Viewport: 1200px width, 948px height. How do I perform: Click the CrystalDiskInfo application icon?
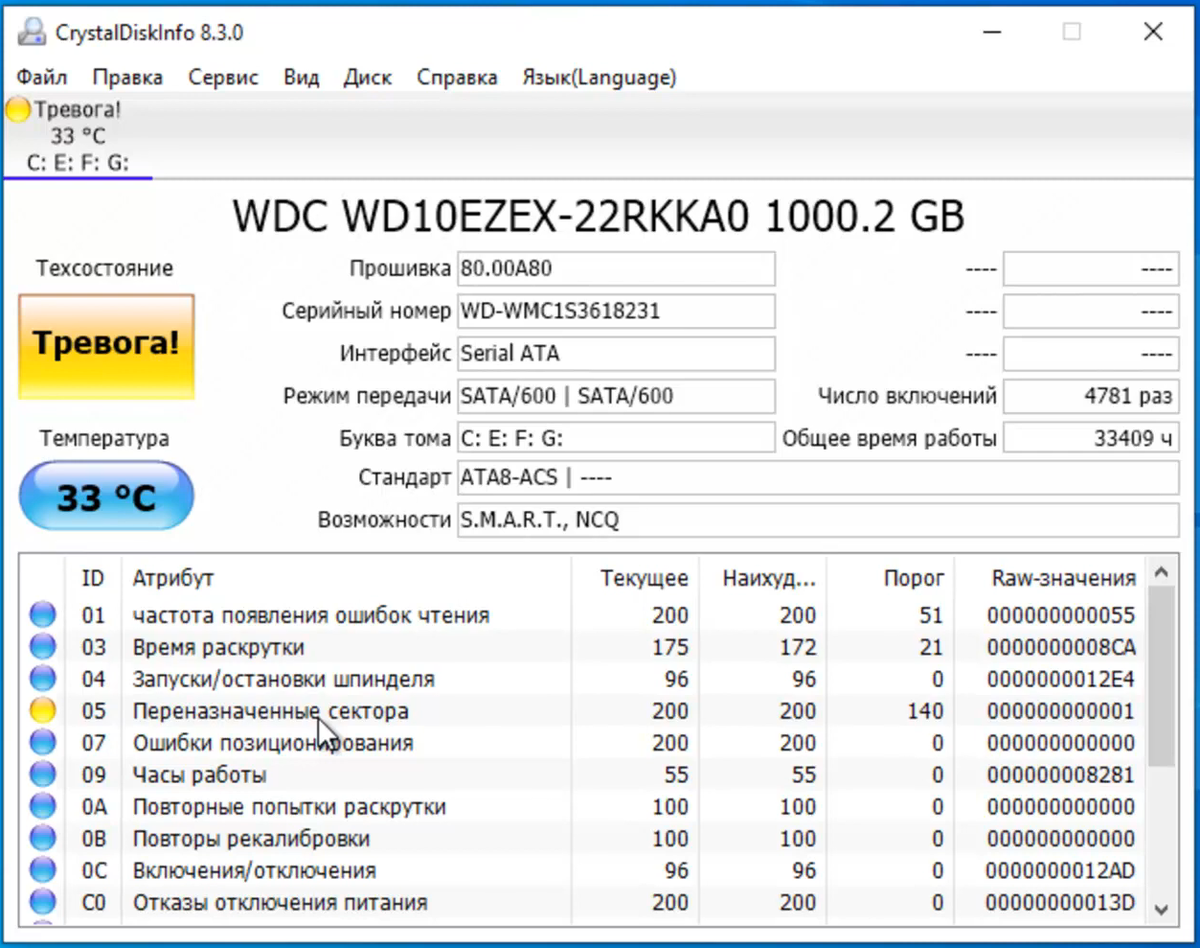pos(31,31)
